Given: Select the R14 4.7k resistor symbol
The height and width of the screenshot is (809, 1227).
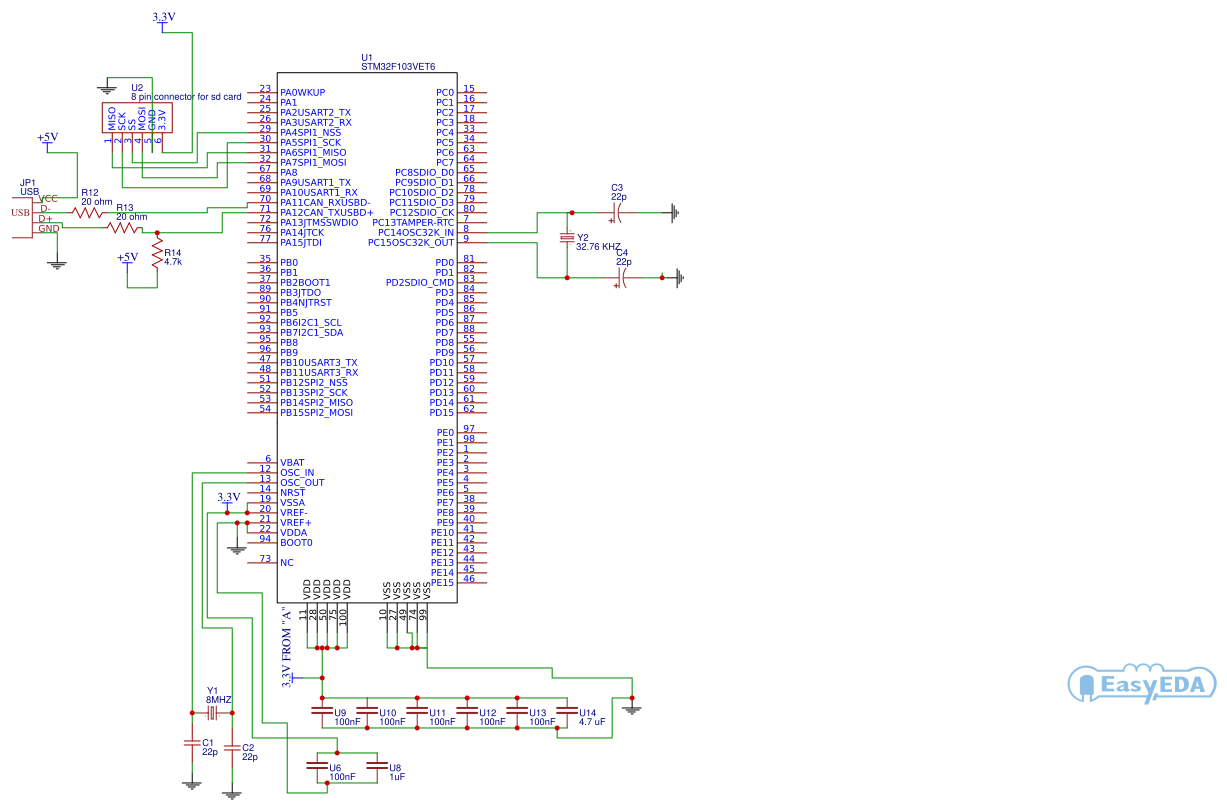Looking at the screenshot, I should tap(156, 254).
